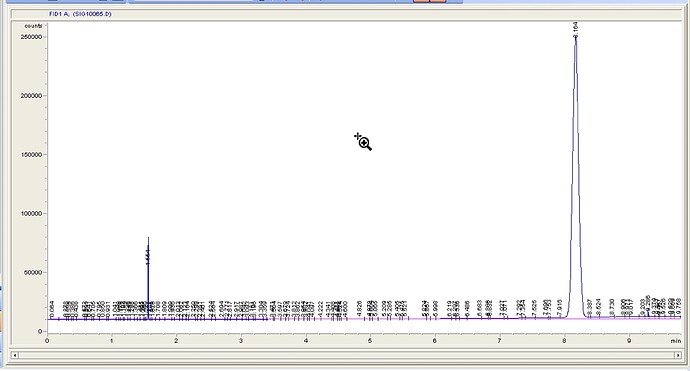Click the 200000 tick on the counts axis
This screenshot has height=371, width=690.
click(31, 96)
